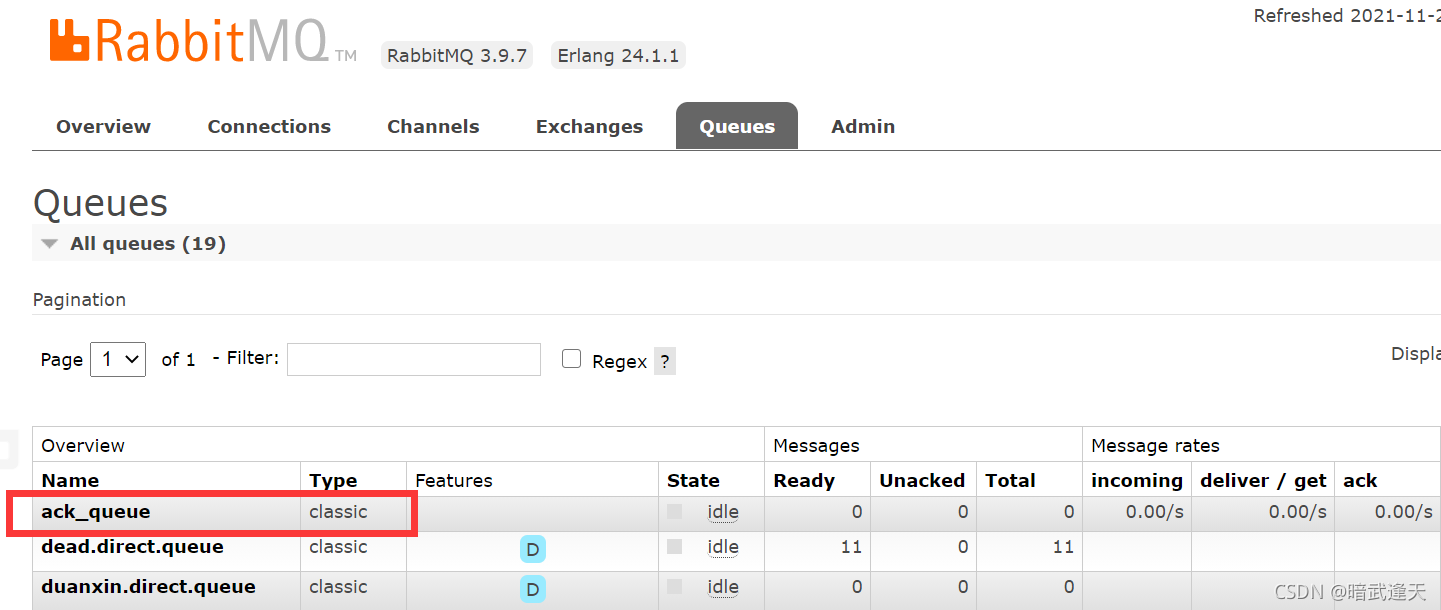The height and width of the screenshot is (610, 1441).
Task: Sort queues by Type column
Action: 333,481
